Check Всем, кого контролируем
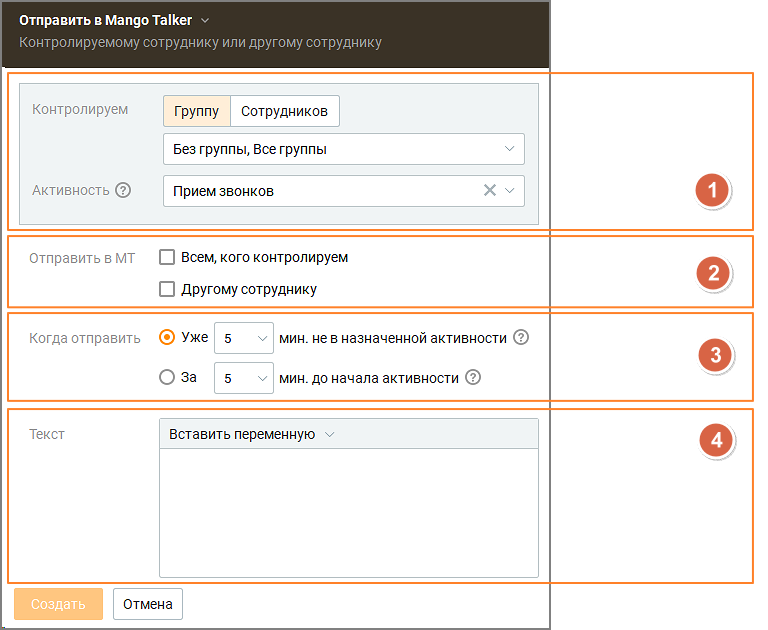Viewport: 768px width, 630px height. 167,257
